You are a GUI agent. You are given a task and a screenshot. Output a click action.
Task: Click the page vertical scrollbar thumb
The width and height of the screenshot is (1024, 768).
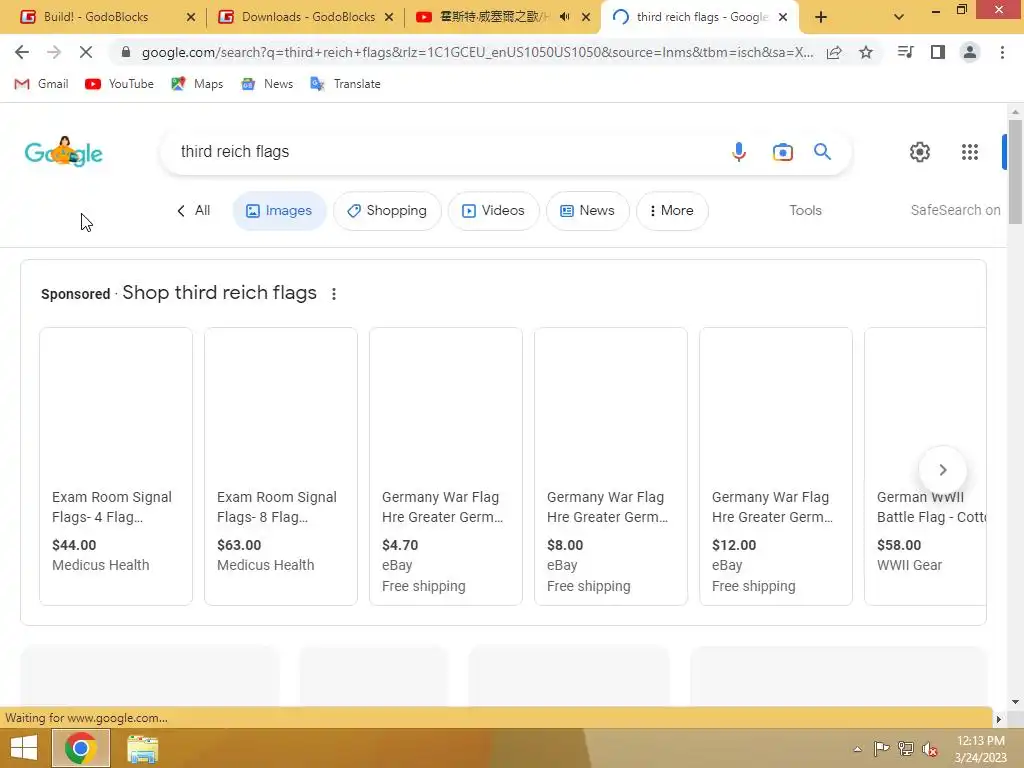click(1015, 172)
